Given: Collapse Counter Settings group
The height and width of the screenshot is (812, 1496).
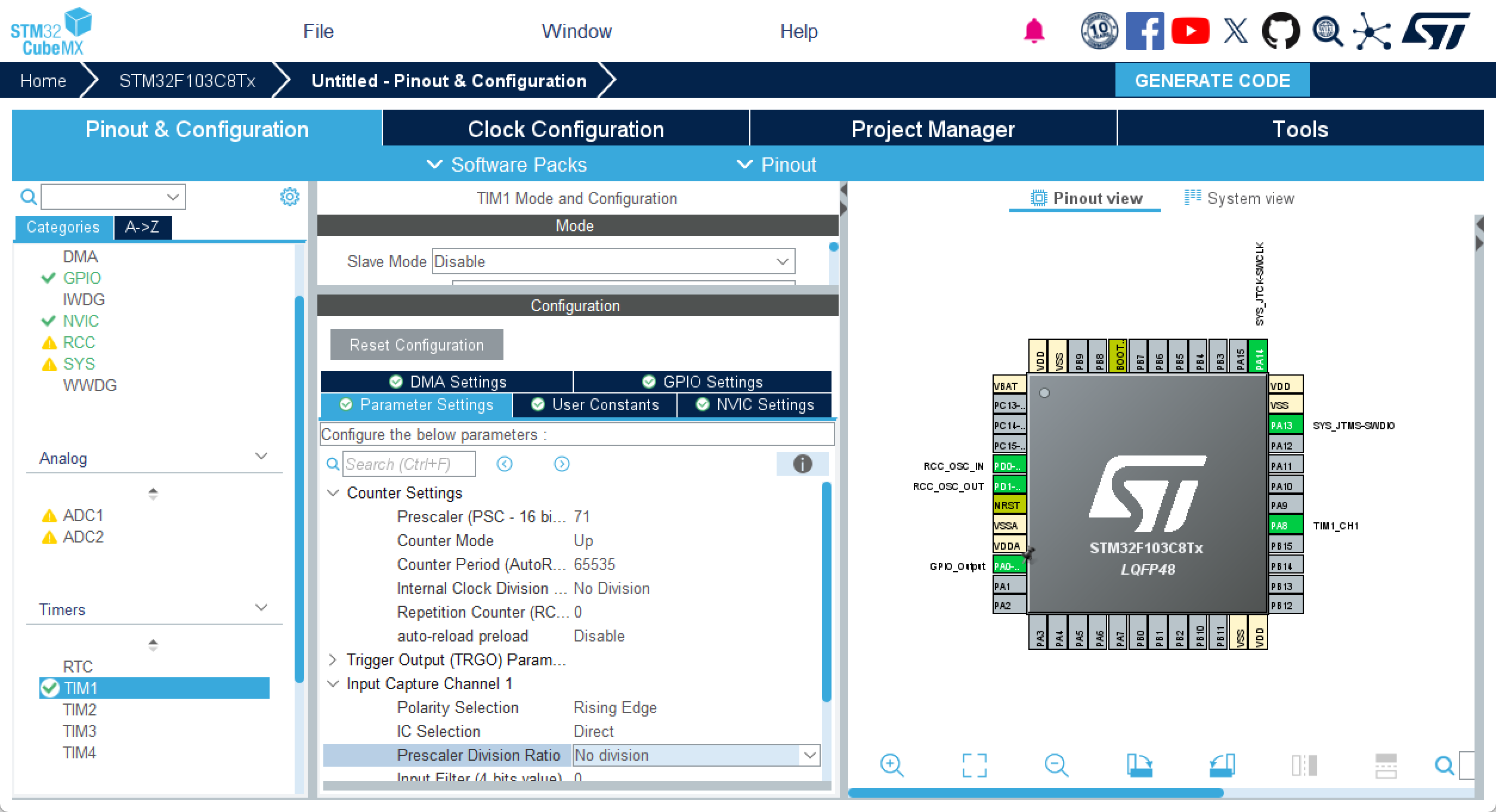Looking at the screenshot, I should tap(333, 493).
